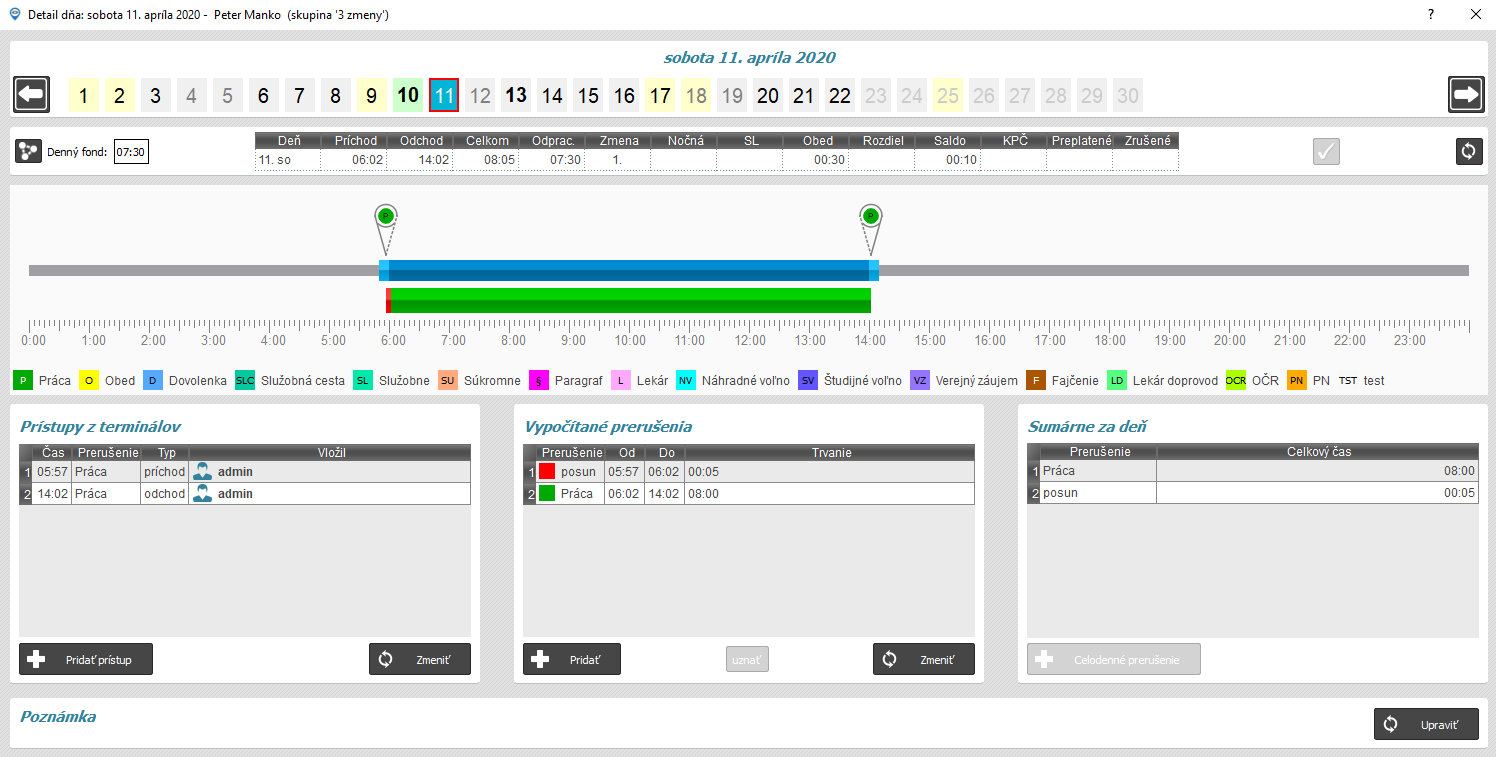
Task: Click the yellow Obed legend icon
Action: [89, 380]
